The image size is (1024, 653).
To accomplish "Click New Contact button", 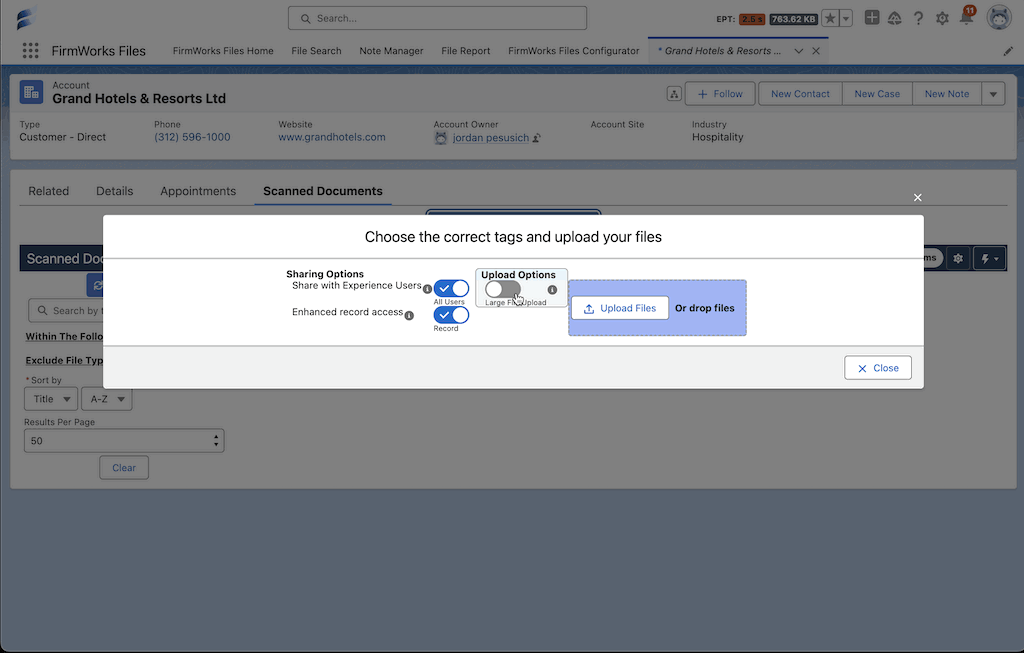I will point(800,94).
